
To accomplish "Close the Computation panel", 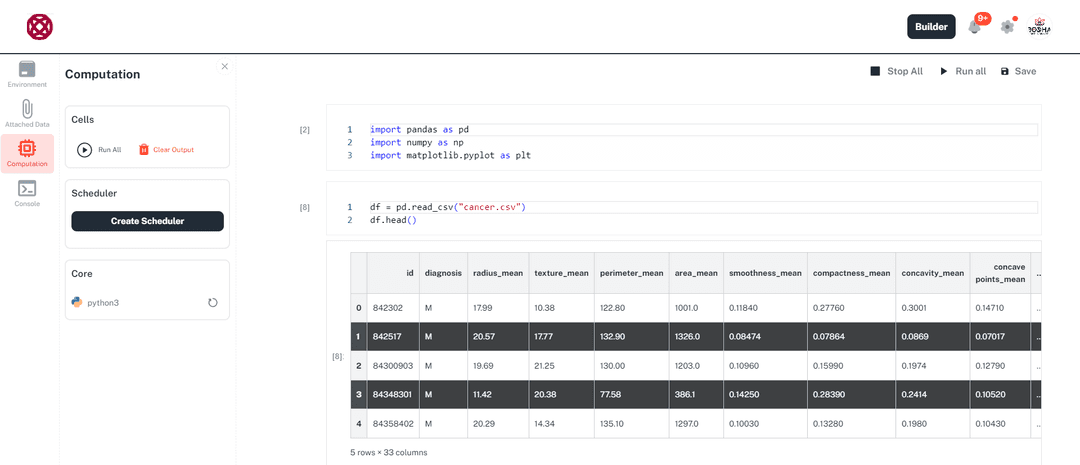I will 224,67.
